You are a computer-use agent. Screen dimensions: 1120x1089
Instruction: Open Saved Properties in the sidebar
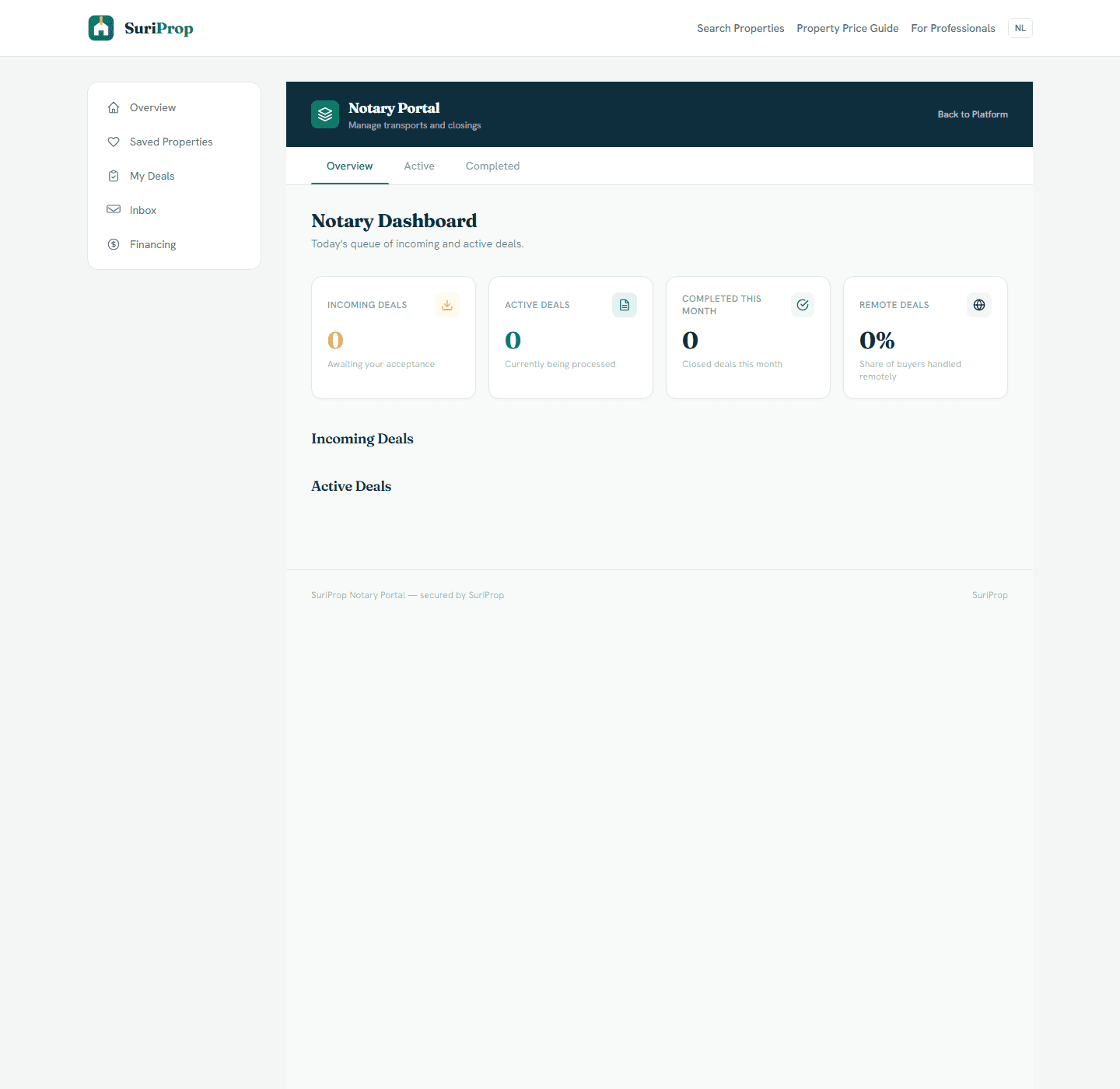coord(174,142)
